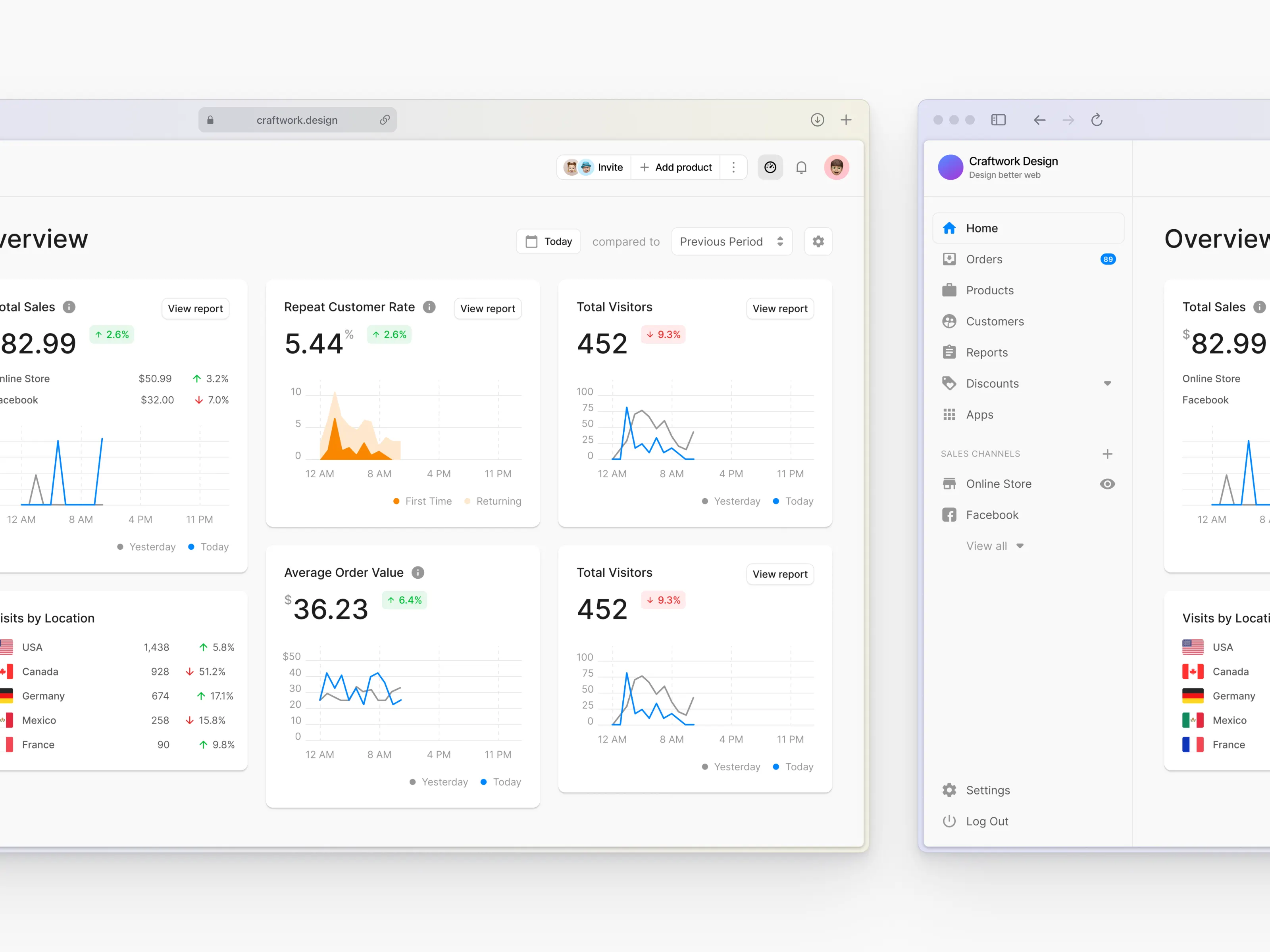Add a sales channel with the plus icon
This screenshot has width=1270, height=952.
1108,454
